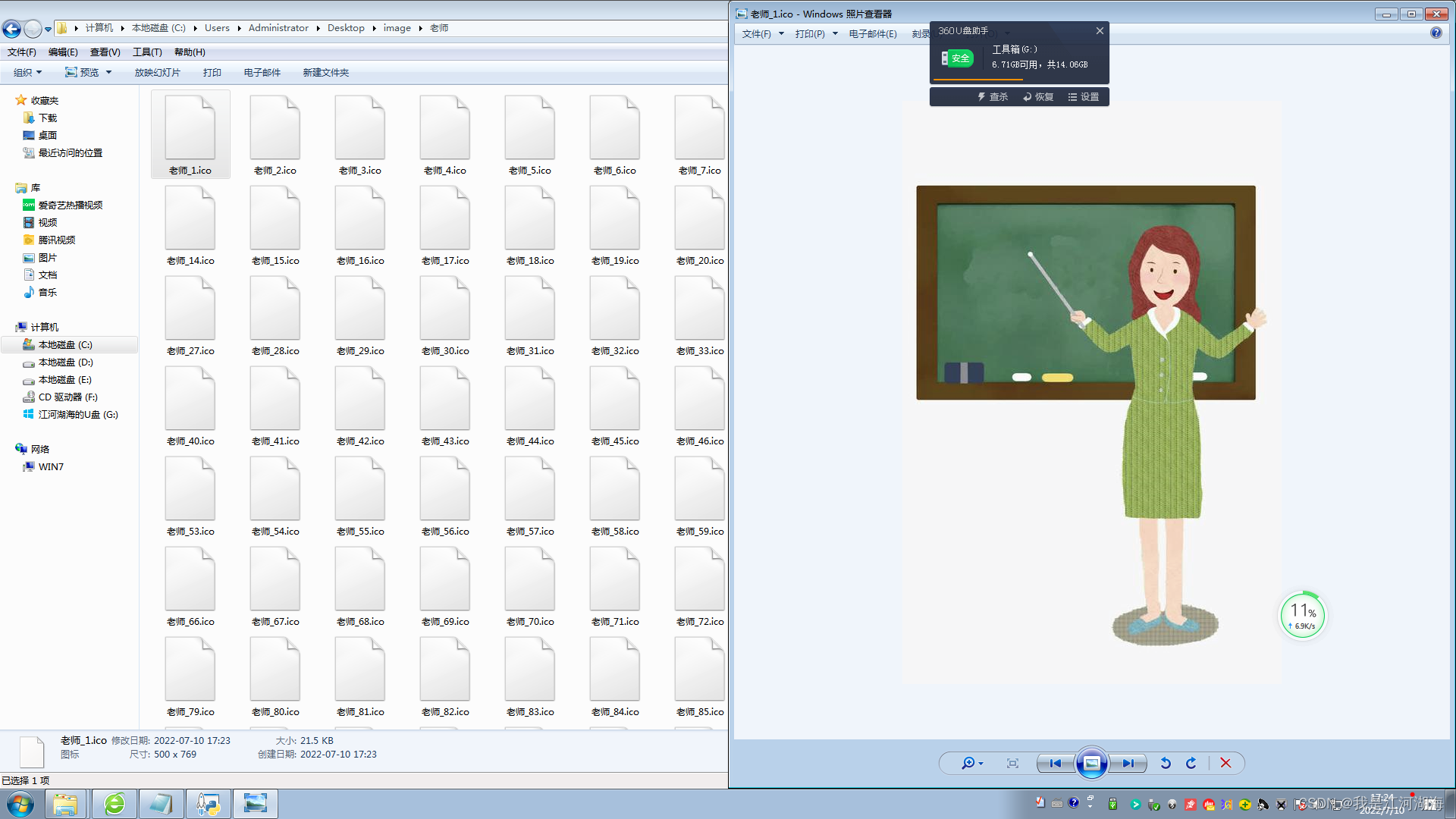
Task: Click 电子邮件 in the Explorer toolbar
Action: tap(262, 73)
